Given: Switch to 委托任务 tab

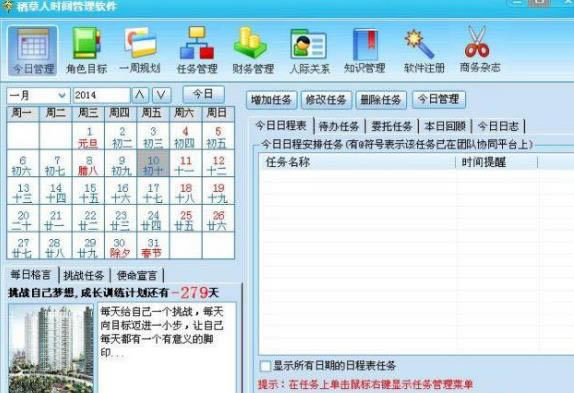Looking at the screenshot, I should 392,127.
